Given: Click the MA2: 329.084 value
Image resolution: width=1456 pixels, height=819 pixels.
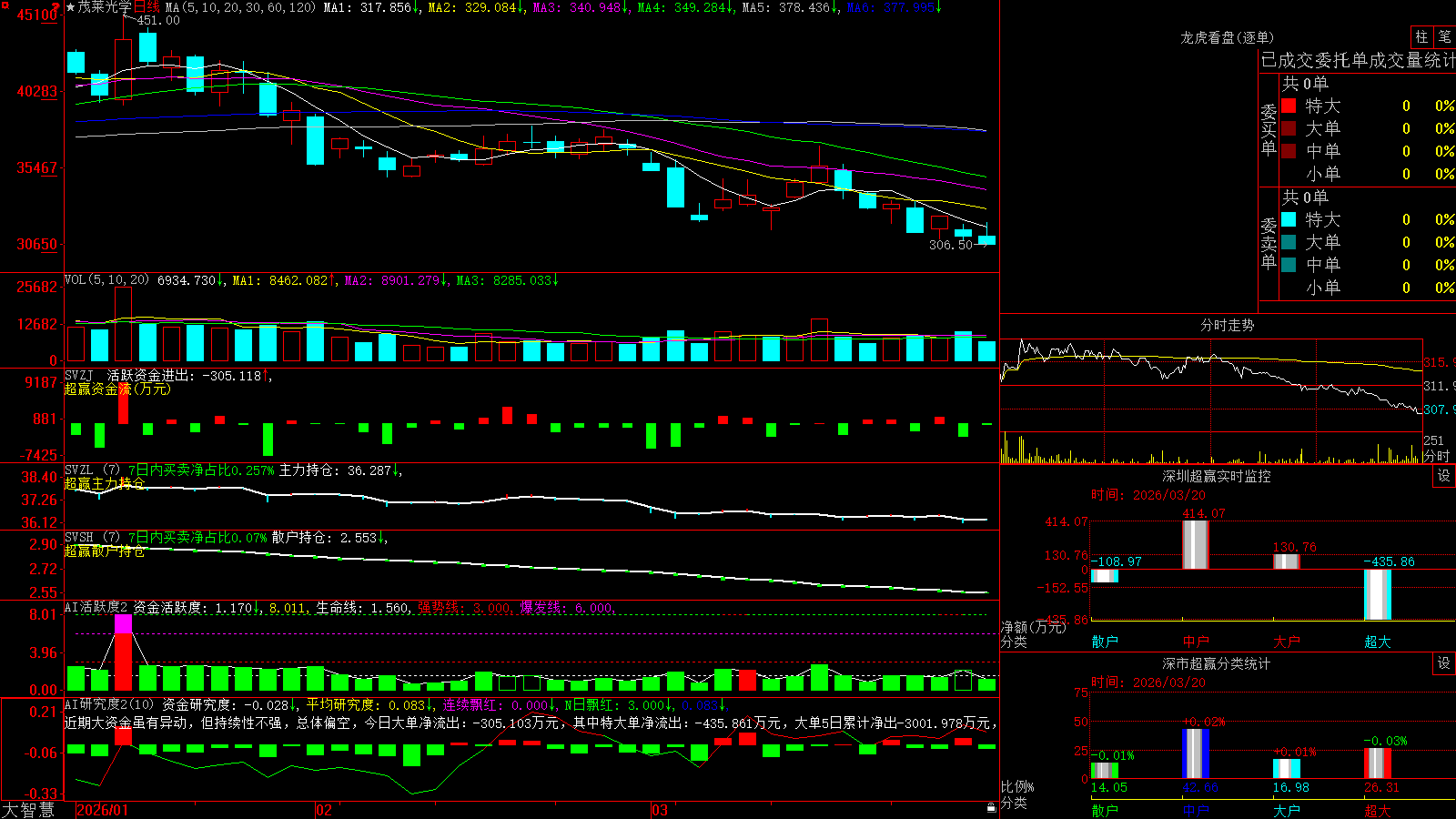Looking at the screenshot, I should 476,7.
